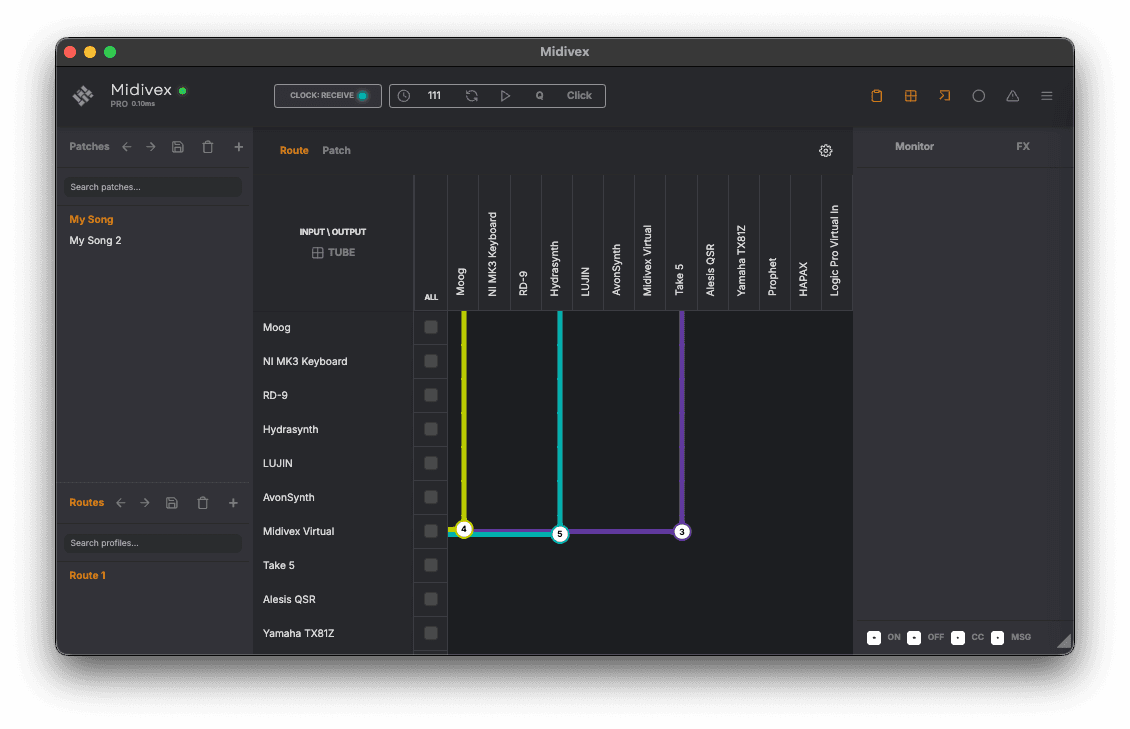The image size is (1130, 729).
Task: Enable the ALL checkbox for Hydrasynth
Action: pos(430,428)
